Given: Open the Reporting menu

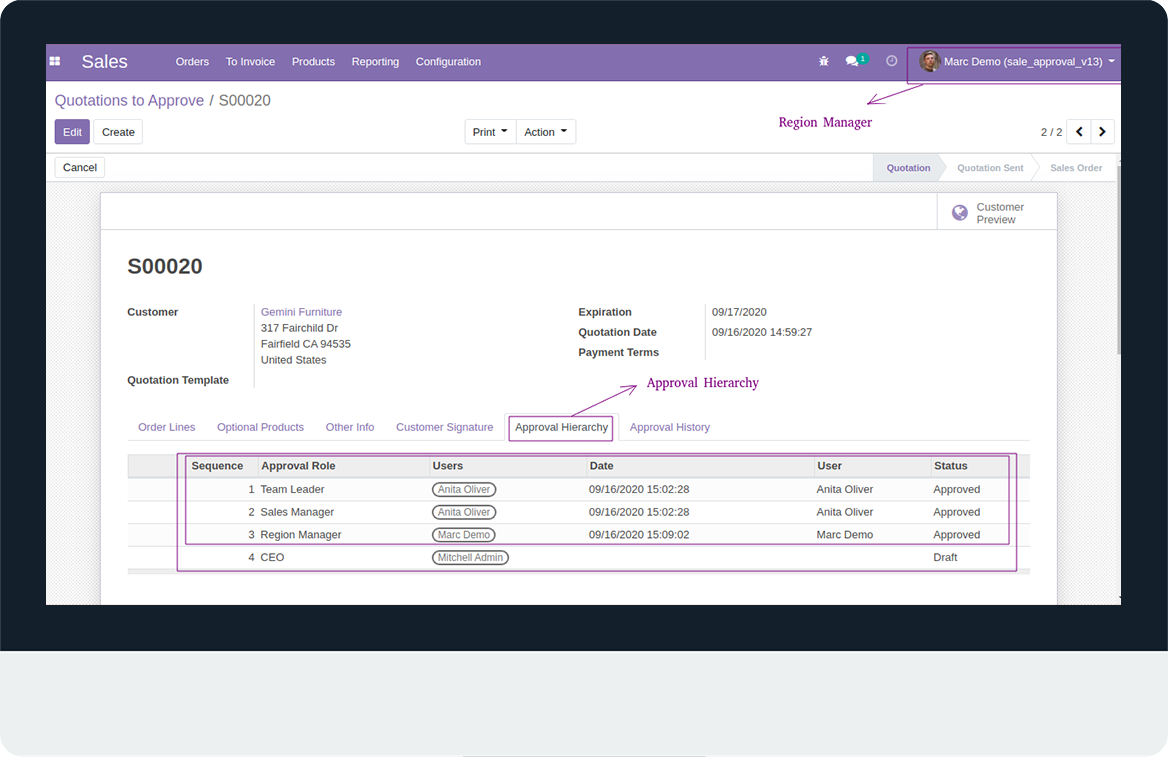Looking at the screenshot, I should tap(375, 62).
